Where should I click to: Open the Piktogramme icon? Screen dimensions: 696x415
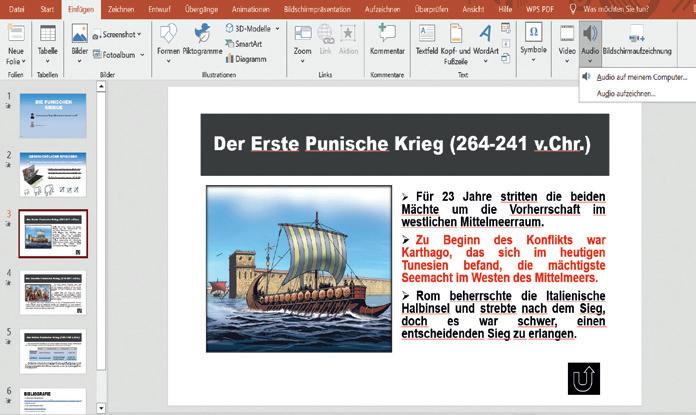coord(201,34)
